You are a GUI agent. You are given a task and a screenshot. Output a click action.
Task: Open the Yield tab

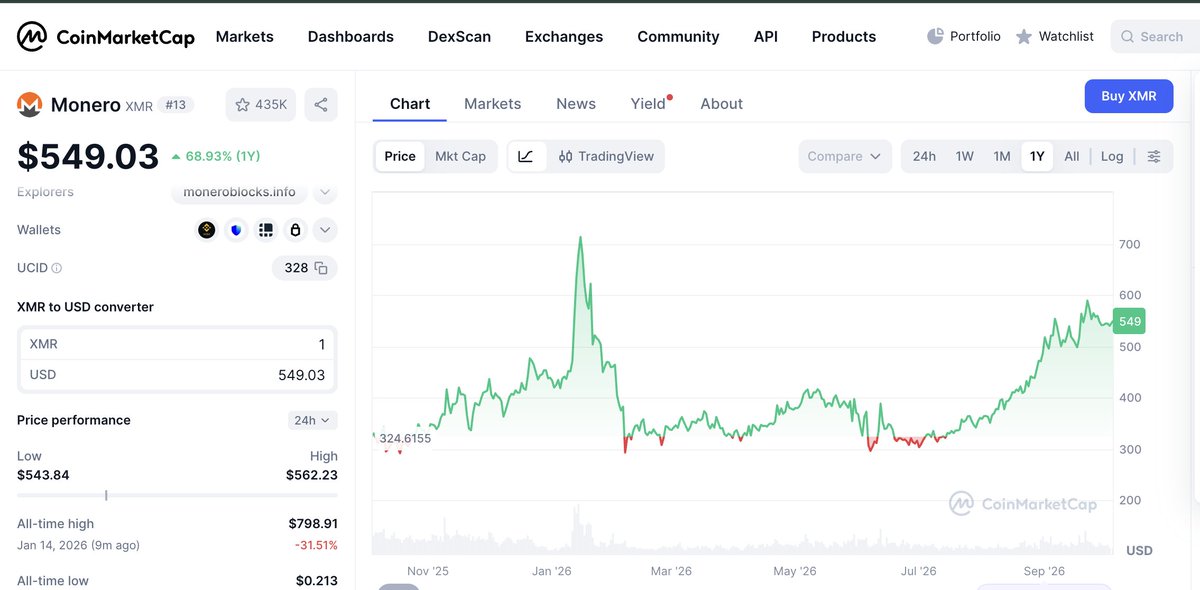[650, 104]
